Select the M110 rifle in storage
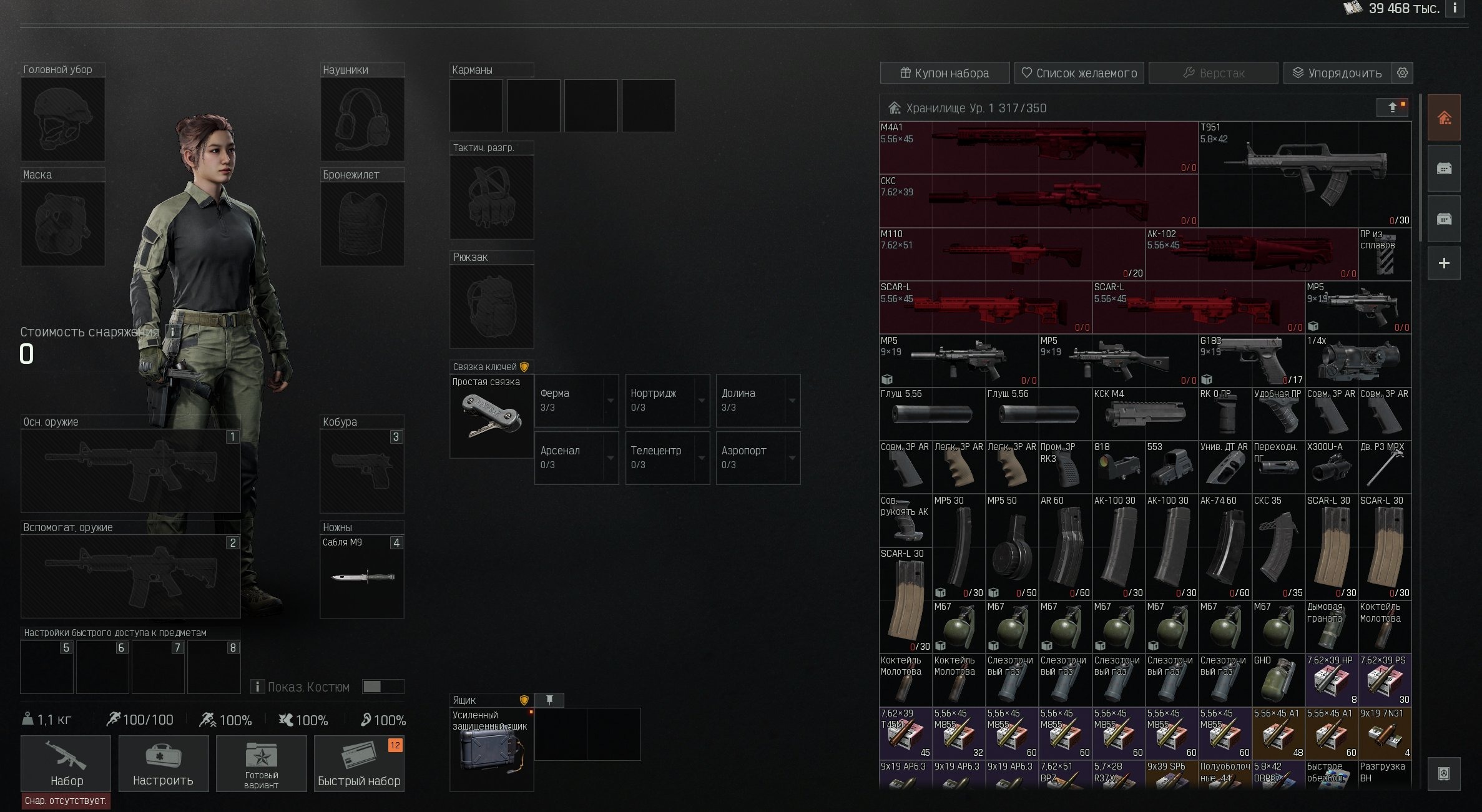 pos(1012,254)
